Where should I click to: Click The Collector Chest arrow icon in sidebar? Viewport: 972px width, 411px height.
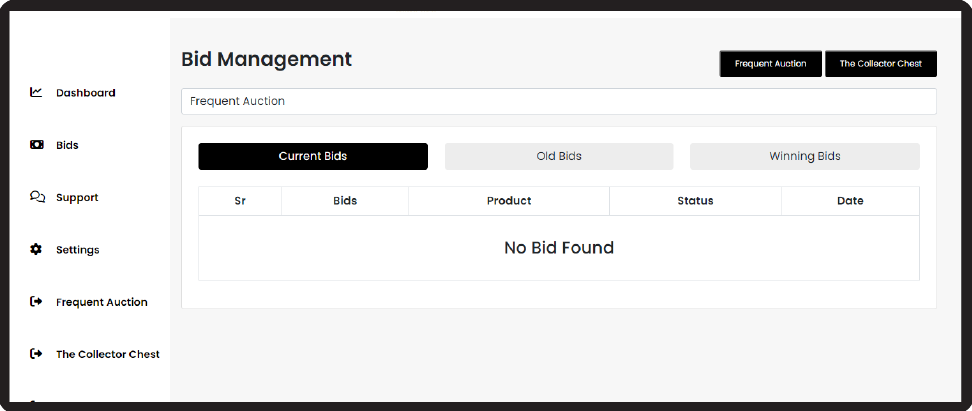click(37, 354)
